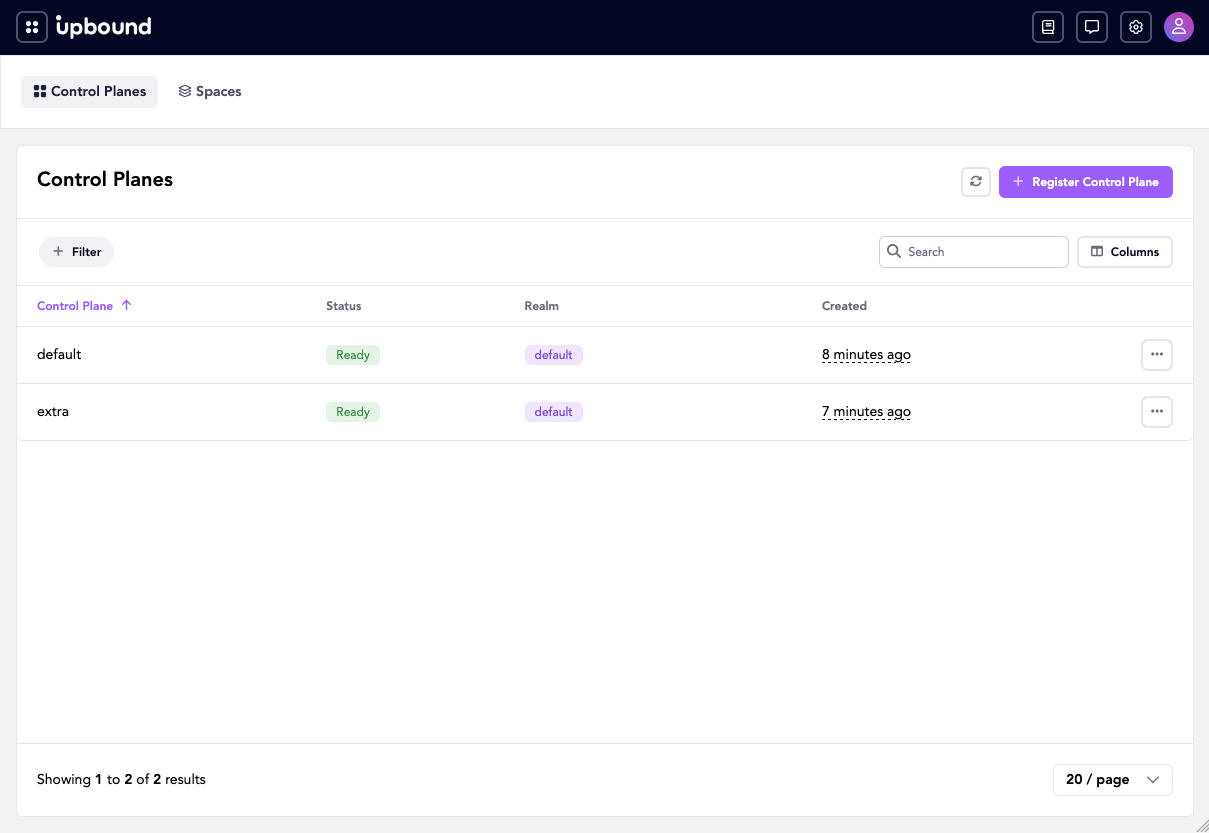Open actions menu for extra control plane
This screenshot has width=1209, height=833.
click(x=1157, y=412)
